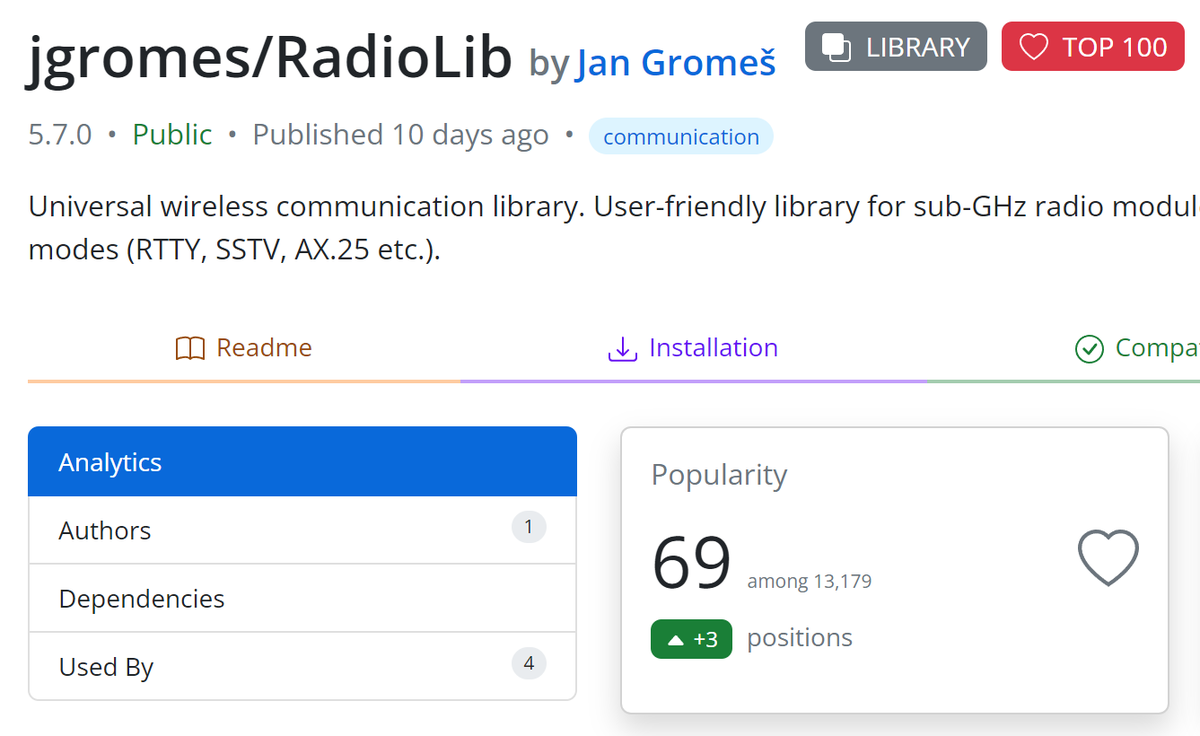Select Authors in the side menu
Image resolution: width=1200 pixels, height=736 pixels.
(x=302, y=530)
